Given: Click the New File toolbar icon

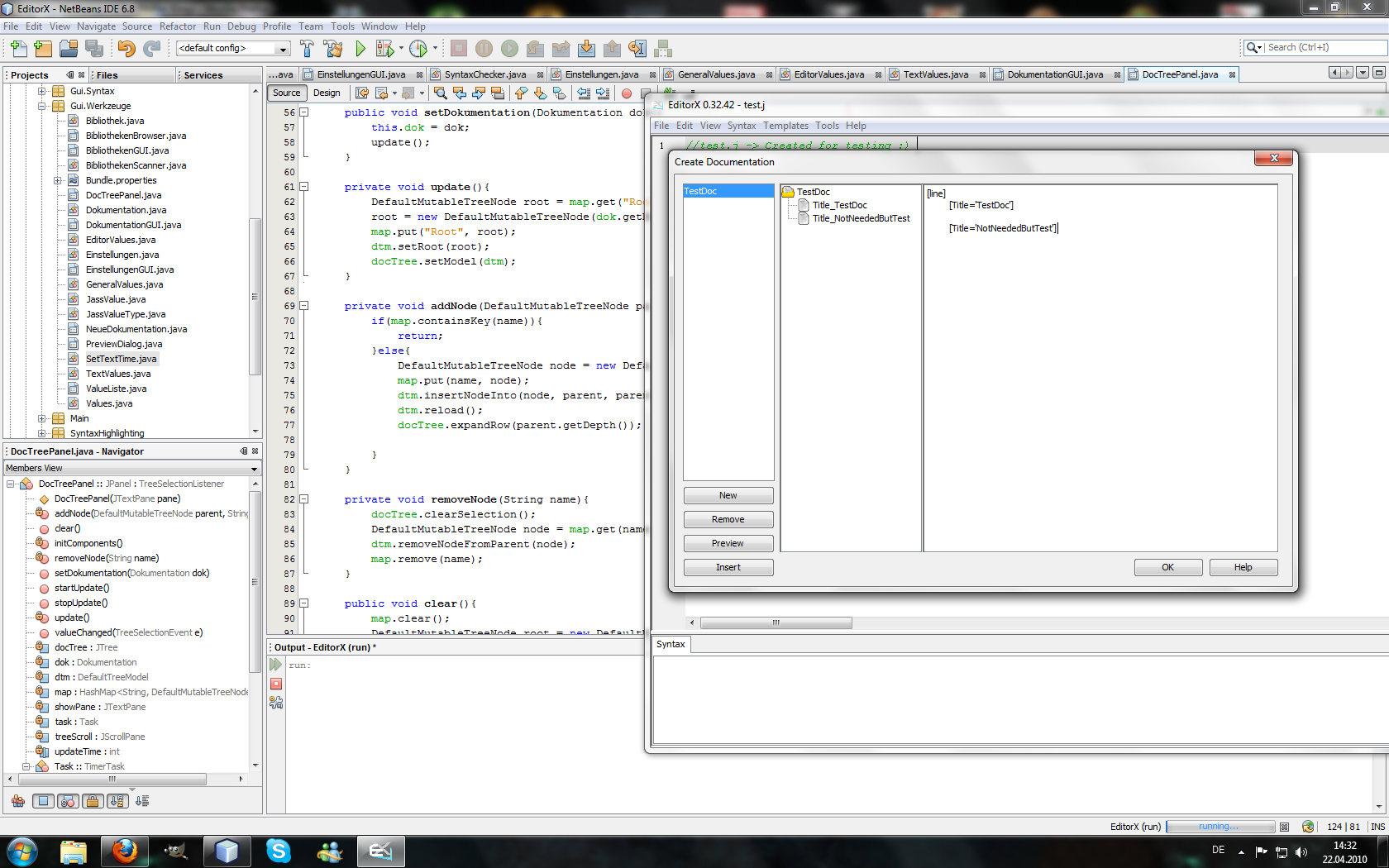Looking at the screenshot, I should (x=18, y=49).
